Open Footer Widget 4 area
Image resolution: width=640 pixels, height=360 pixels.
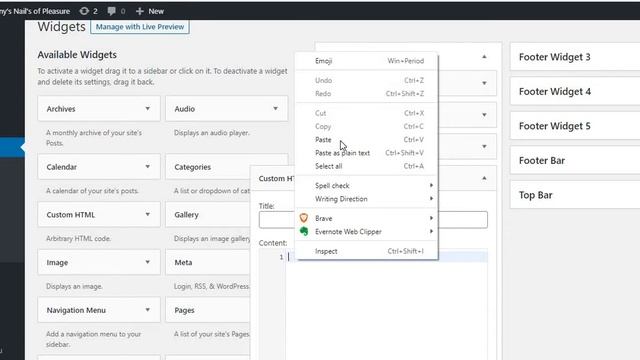pos(575,91)
